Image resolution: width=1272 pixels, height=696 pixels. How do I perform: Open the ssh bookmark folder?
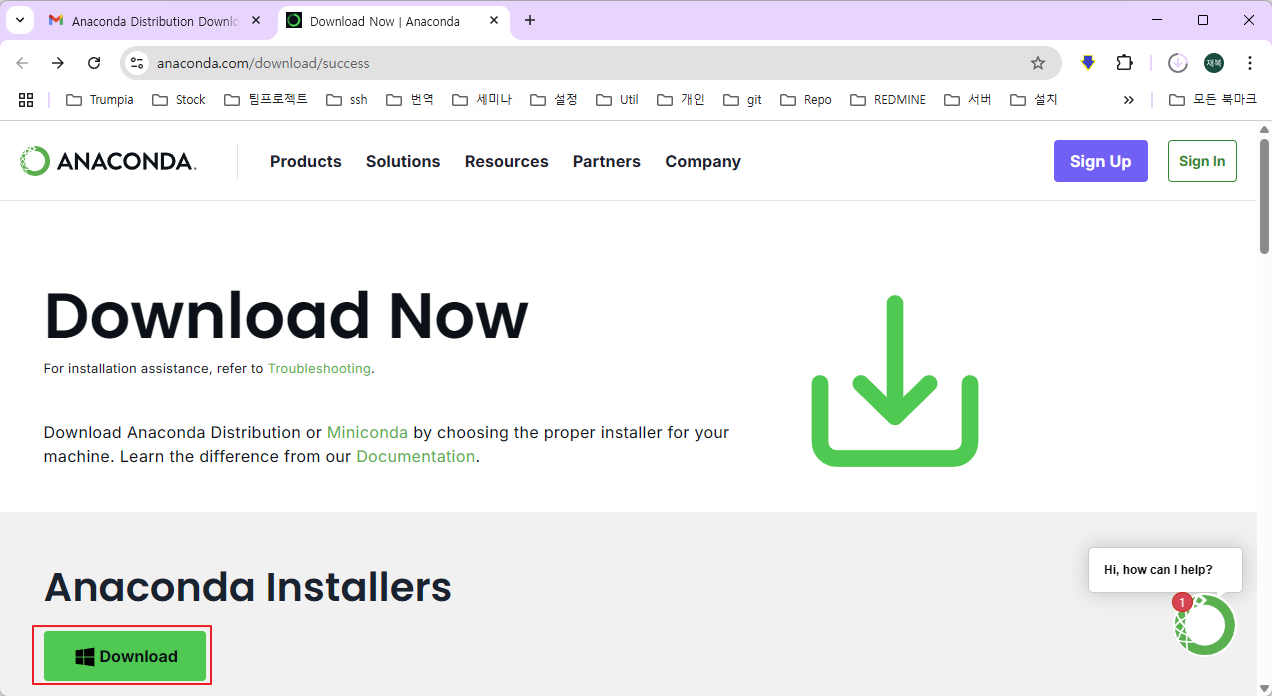coord(347,99)
